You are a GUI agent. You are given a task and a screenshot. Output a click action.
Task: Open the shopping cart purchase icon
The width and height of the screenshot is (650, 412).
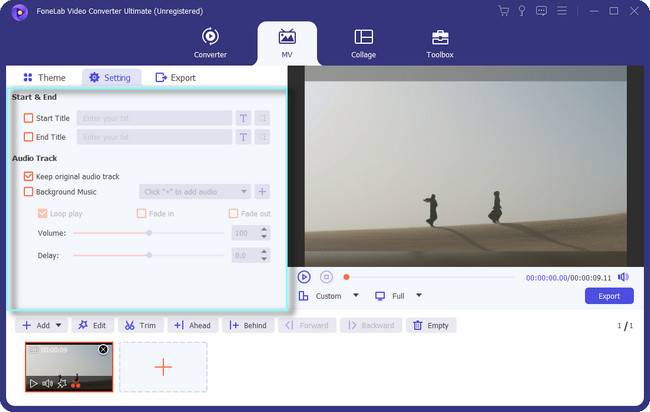click(x=504, y=11)
